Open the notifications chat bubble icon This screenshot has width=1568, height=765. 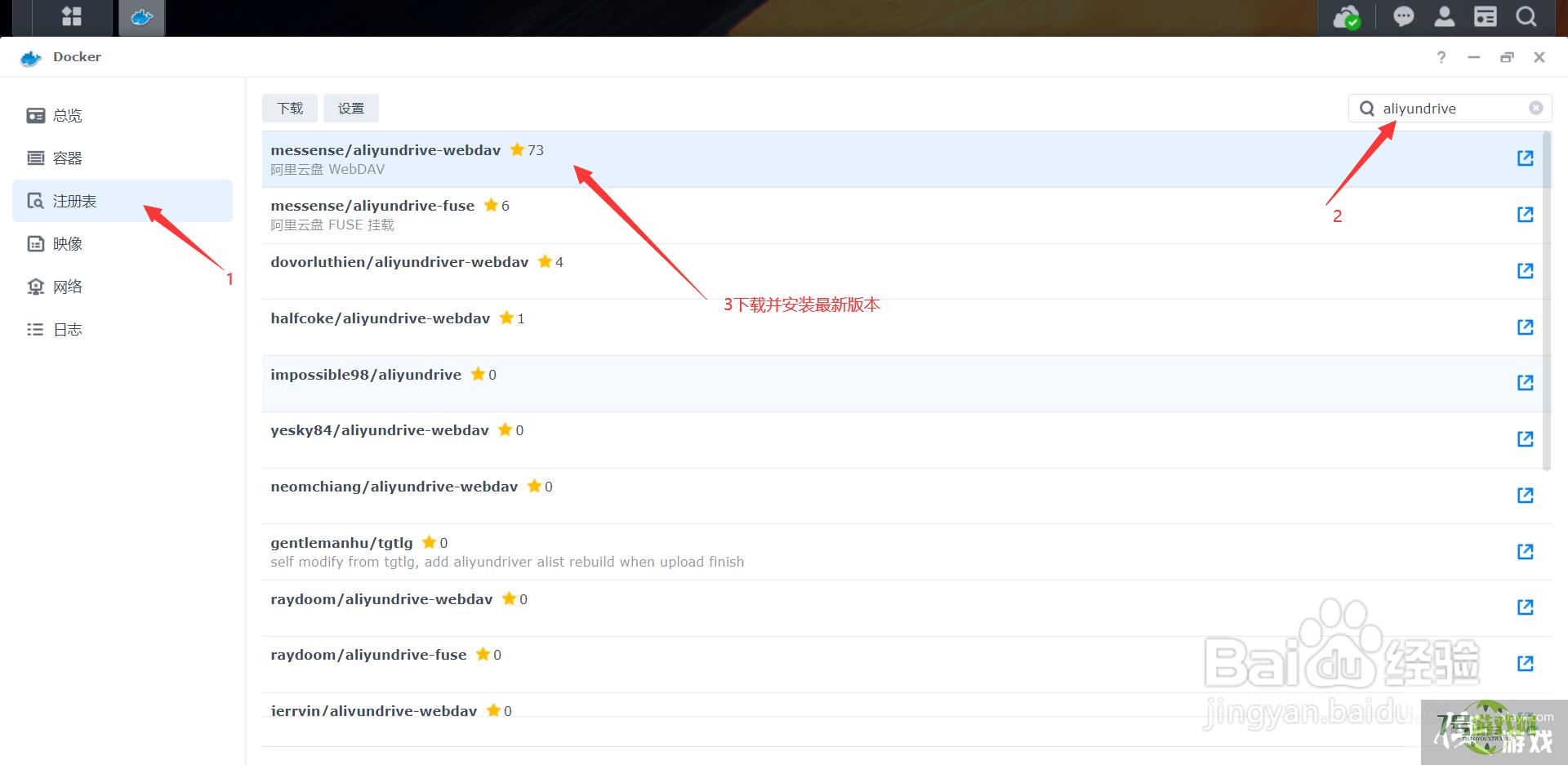click(1403, 16)
